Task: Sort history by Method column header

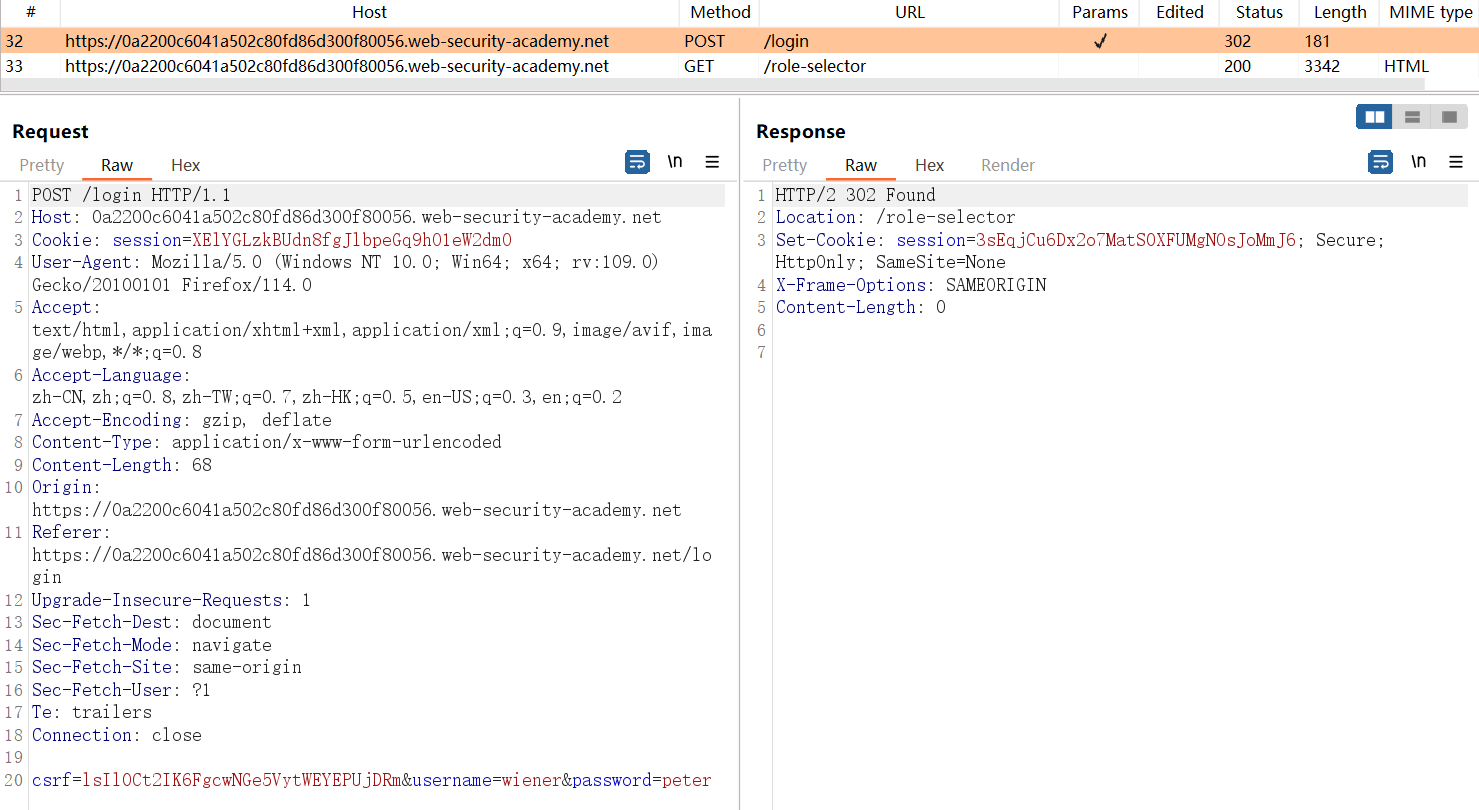Action: [720, 13]
